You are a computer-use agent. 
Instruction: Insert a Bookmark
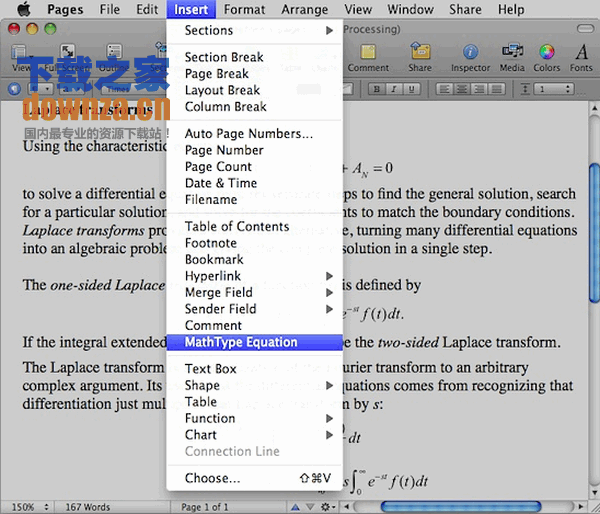tap(254, 259)
